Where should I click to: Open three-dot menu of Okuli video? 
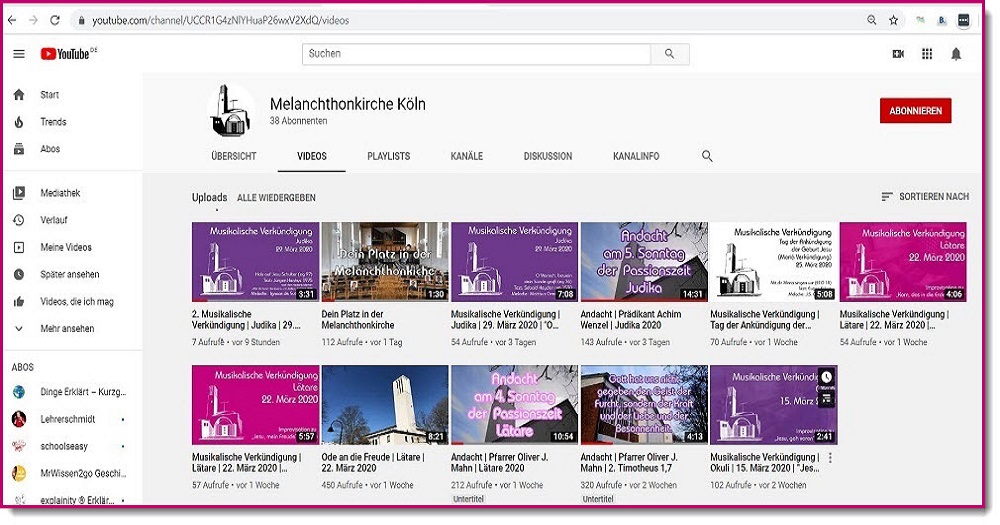[x=830, y=458]
